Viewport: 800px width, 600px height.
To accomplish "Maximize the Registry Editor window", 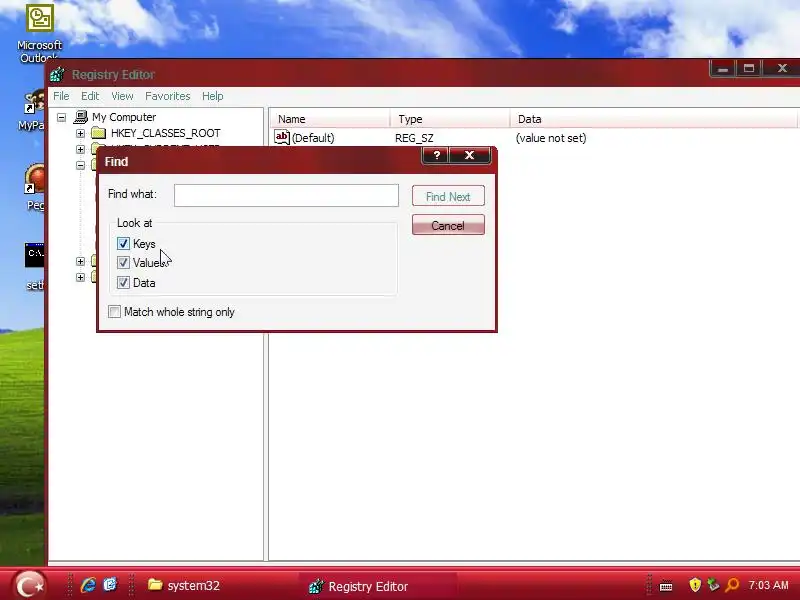I will click(748, 68).
